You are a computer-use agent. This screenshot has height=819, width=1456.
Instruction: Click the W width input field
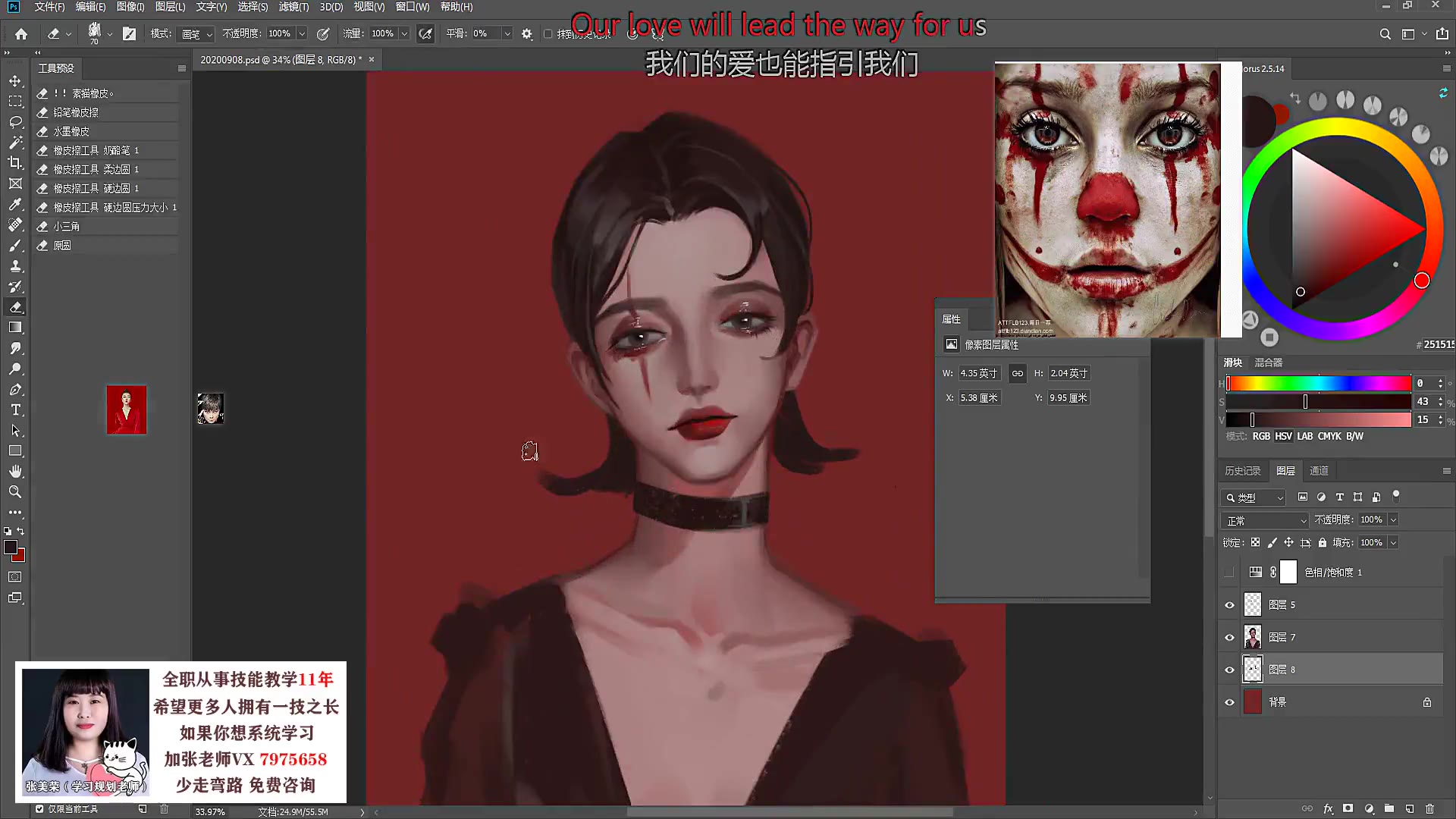[979, 373]
